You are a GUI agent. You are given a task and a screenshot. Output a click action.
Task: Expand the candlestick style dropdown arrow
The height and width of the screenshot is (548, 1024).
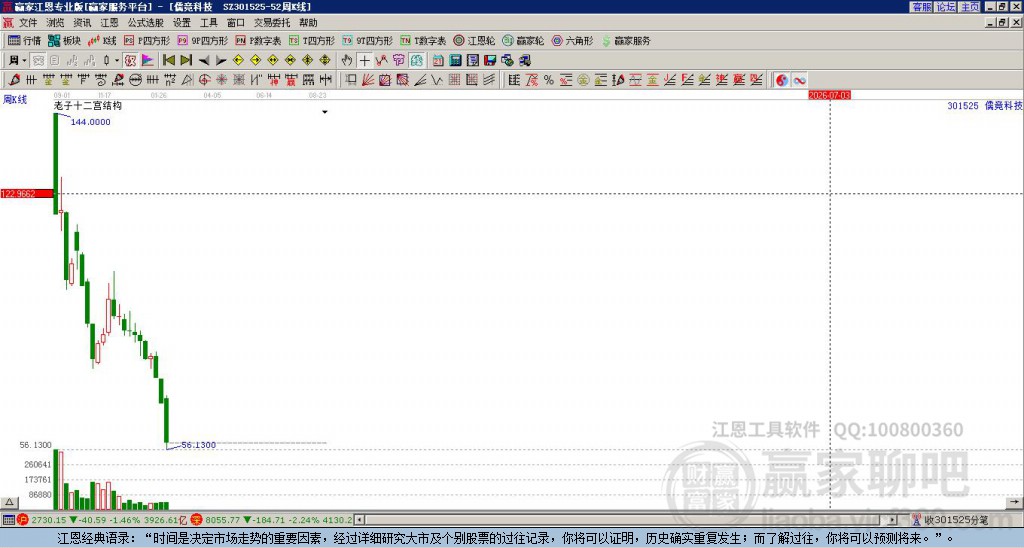click(117, 61)
